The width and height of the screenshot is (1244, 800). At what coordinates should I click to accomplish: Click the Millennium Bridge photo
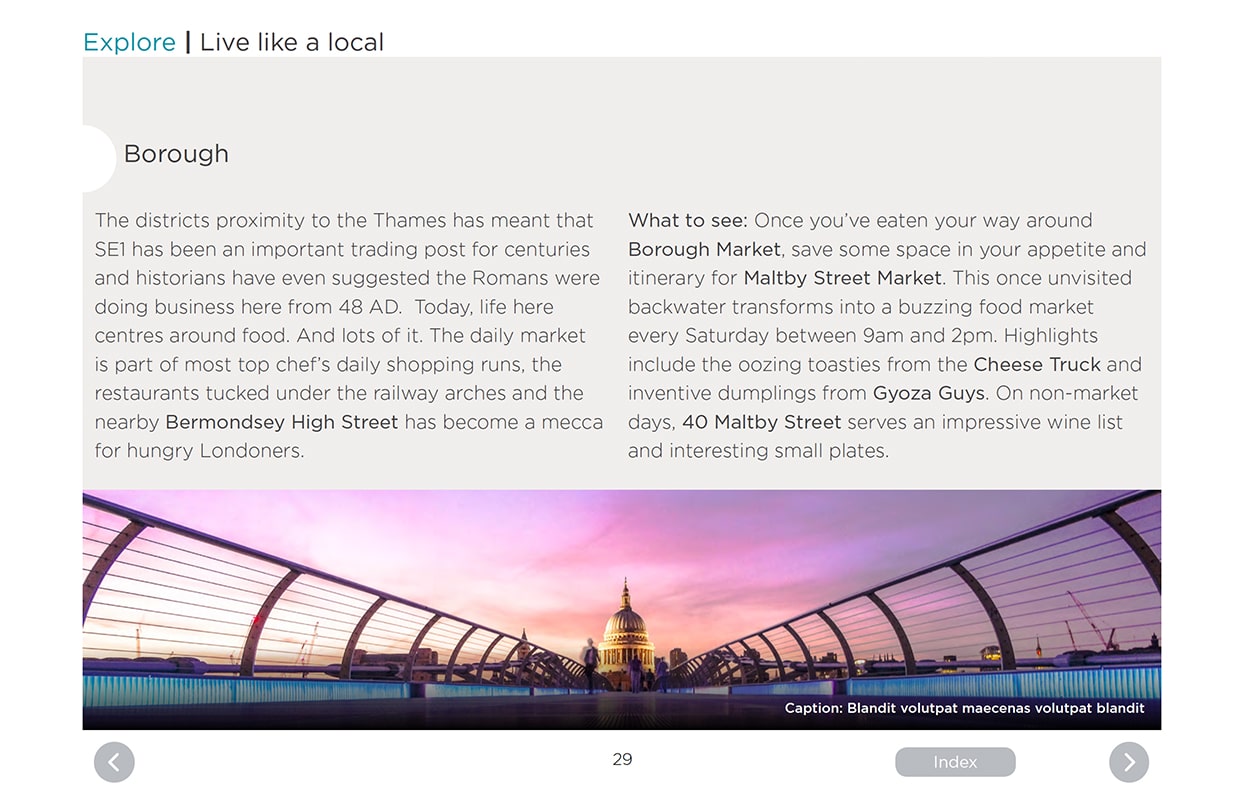coord(622,609)
